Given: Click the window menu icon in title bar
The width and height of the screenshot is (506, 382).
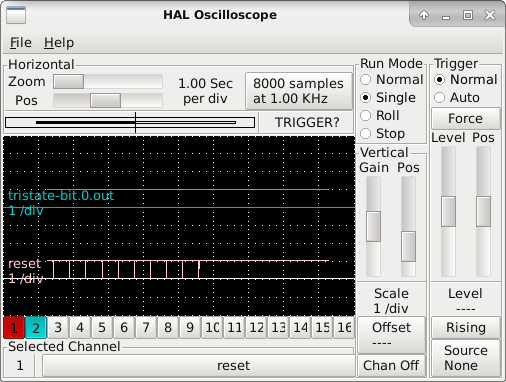Looking at the screenshot, I should (x=16, y=15).
